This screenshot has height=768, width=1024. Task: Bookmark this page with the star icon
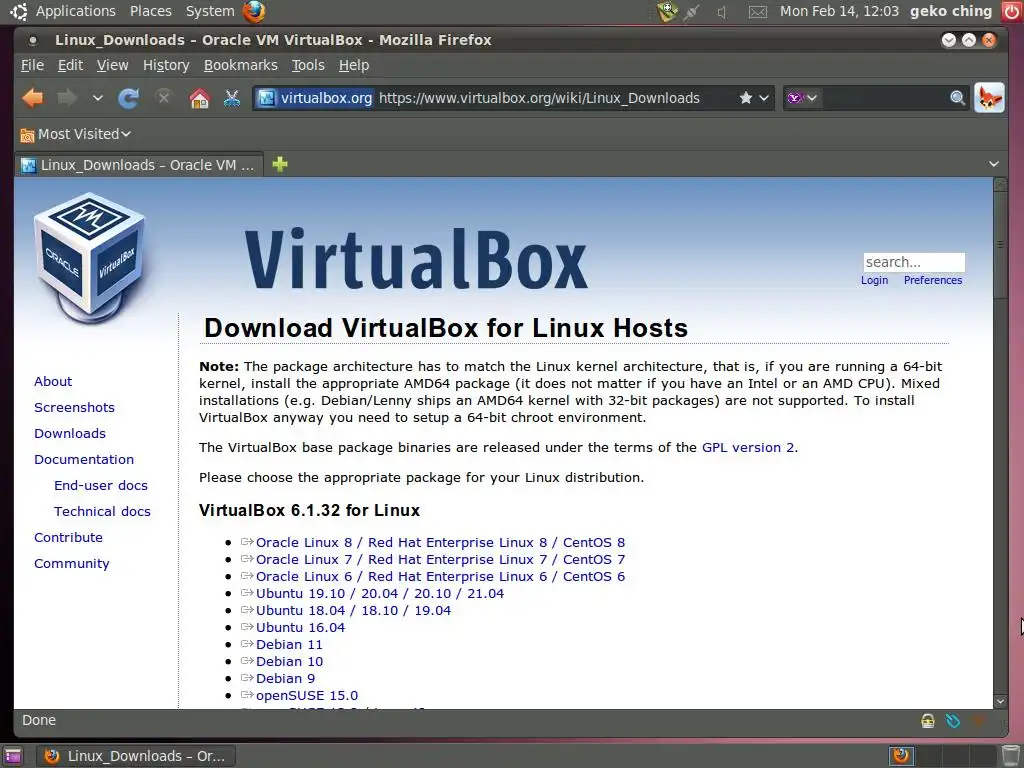click(746, 98)
